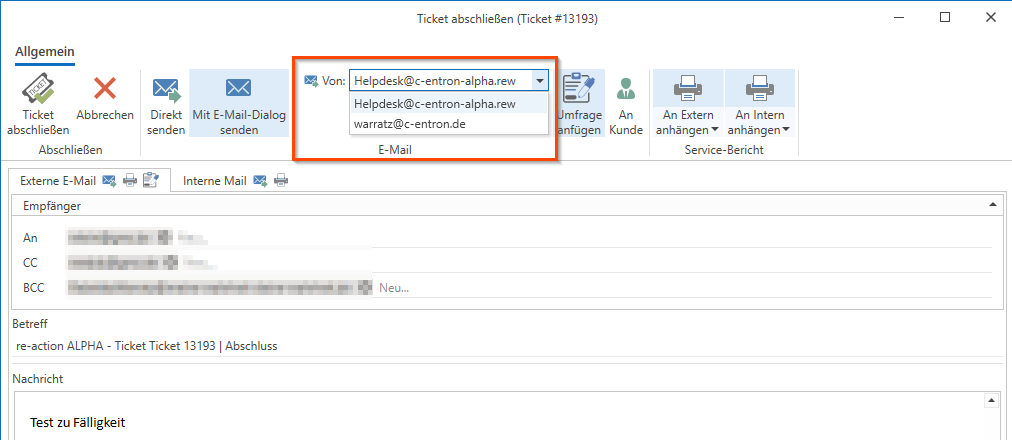Click the survey clipboard icon on Externe E-Mail tab
This screenshot has width=1012, height=440.
point(150,181)
